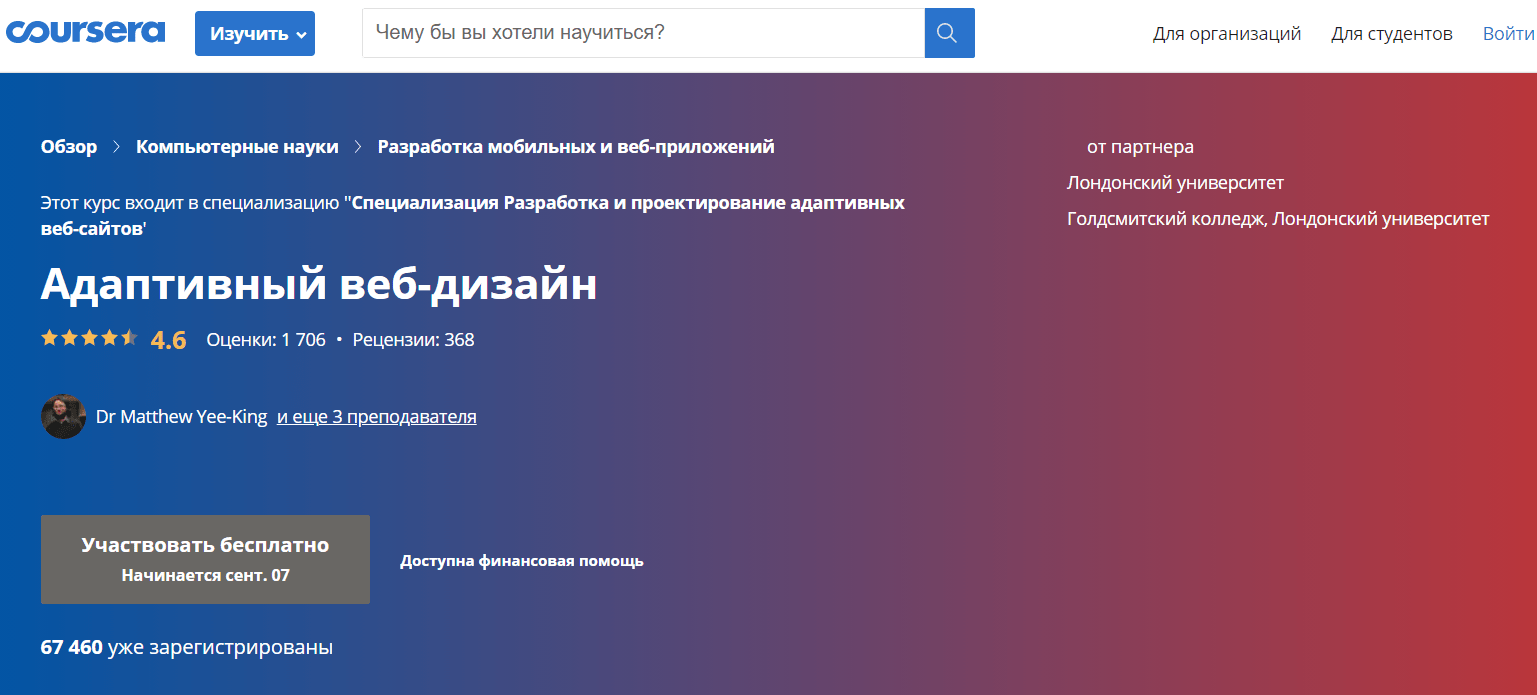Focus the 'Чему бы вы хотели научиться?' search field

643,33
